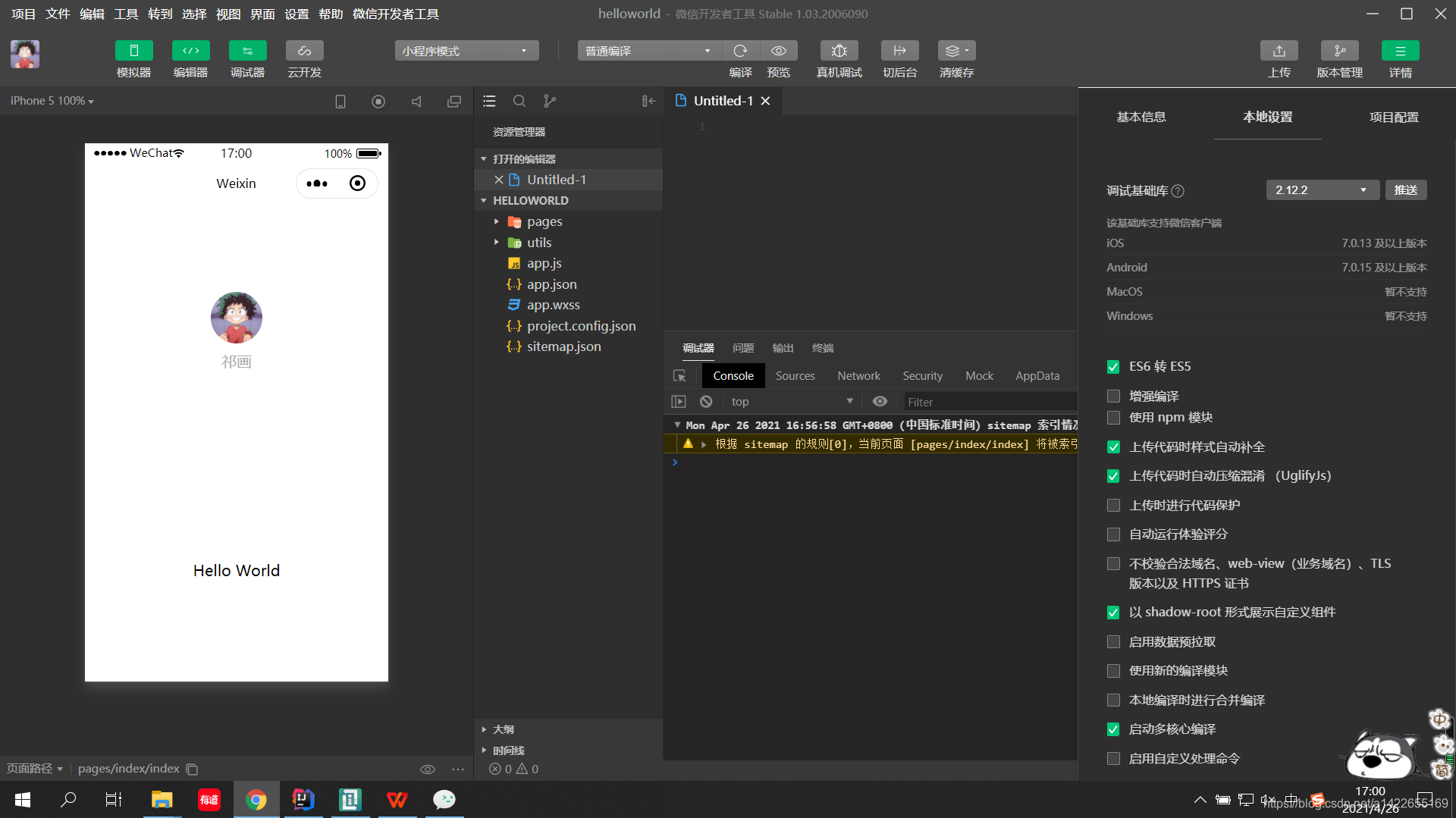Viewport: 1456px width, 818px height.
Task: Open the 页面路径 page path selector
Action: [x=35, y=769]
